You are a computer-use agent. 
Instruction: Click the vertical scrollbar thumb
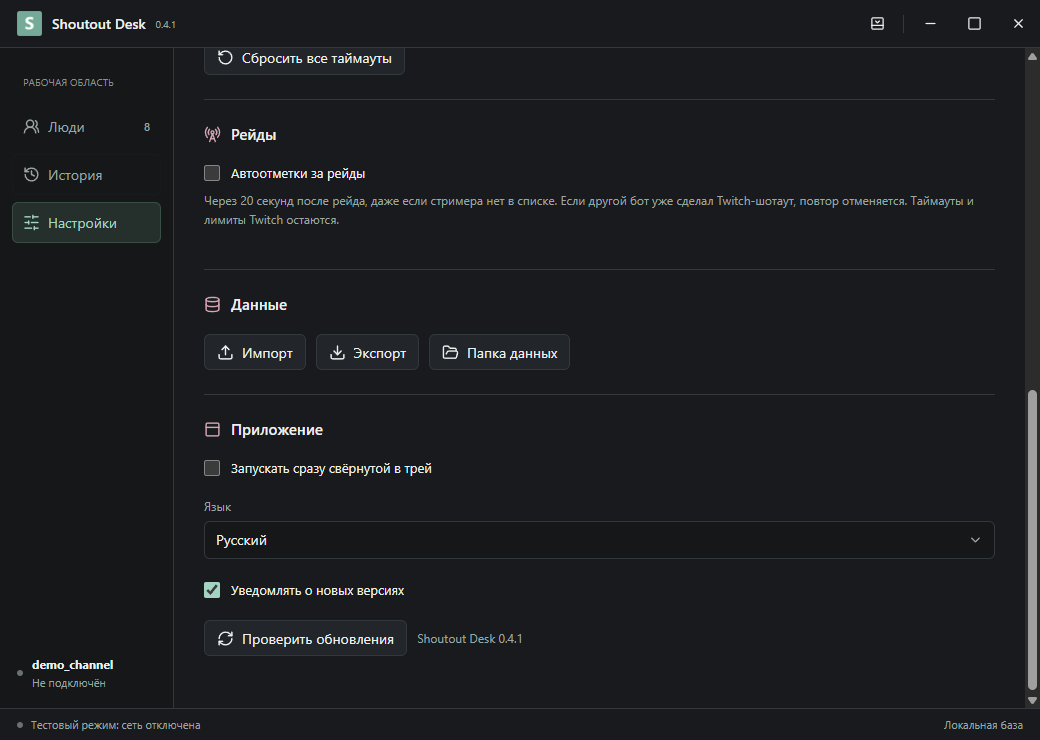pos(1032,540)
